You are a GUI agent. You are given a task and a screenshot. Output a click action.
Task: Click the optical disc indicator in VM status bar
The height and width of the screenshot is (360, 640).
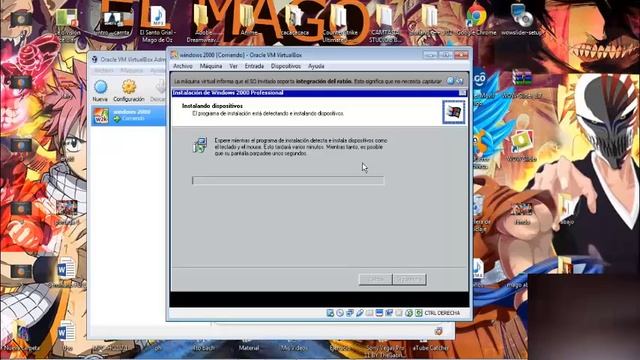tap(340, 313)
